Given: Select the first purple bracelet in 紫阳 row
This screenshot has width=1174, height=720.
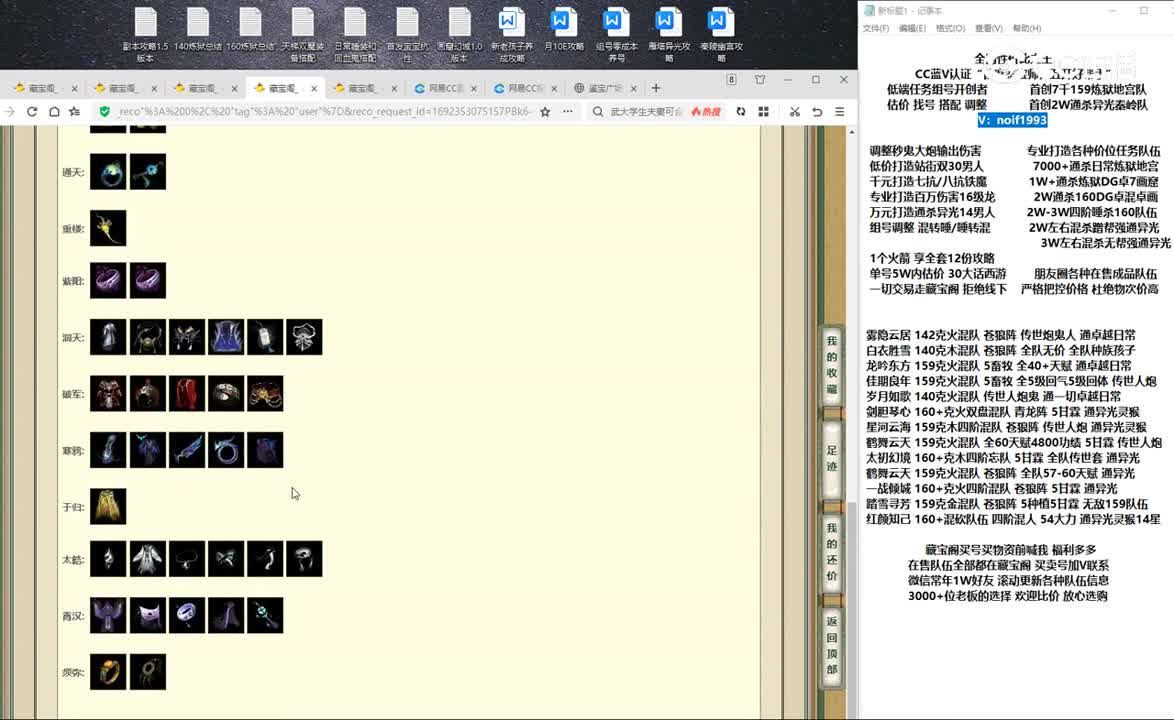Looking at the screenshot, I should (108, 281).
